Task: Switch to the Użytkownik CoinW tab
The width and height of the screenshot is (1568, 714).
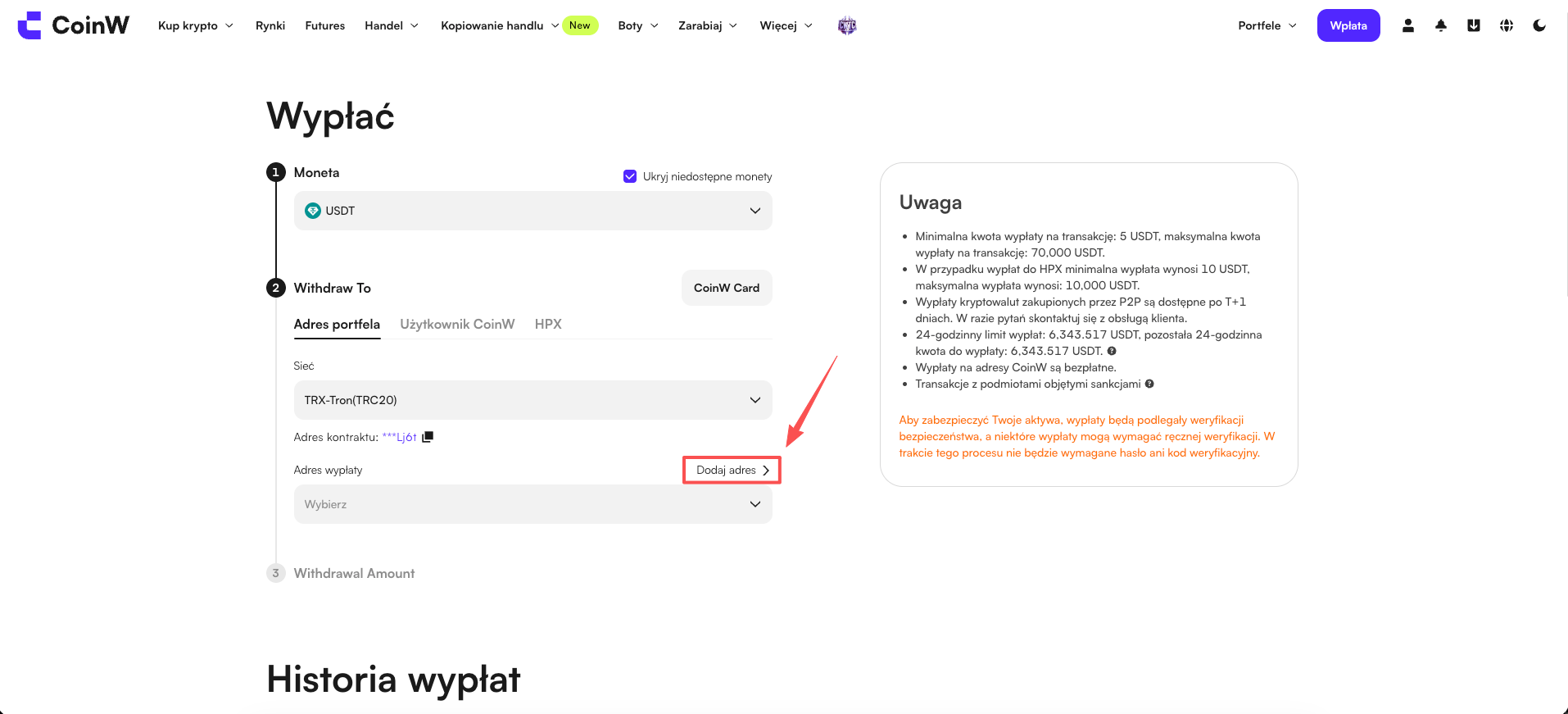Action: coord(457,324)
